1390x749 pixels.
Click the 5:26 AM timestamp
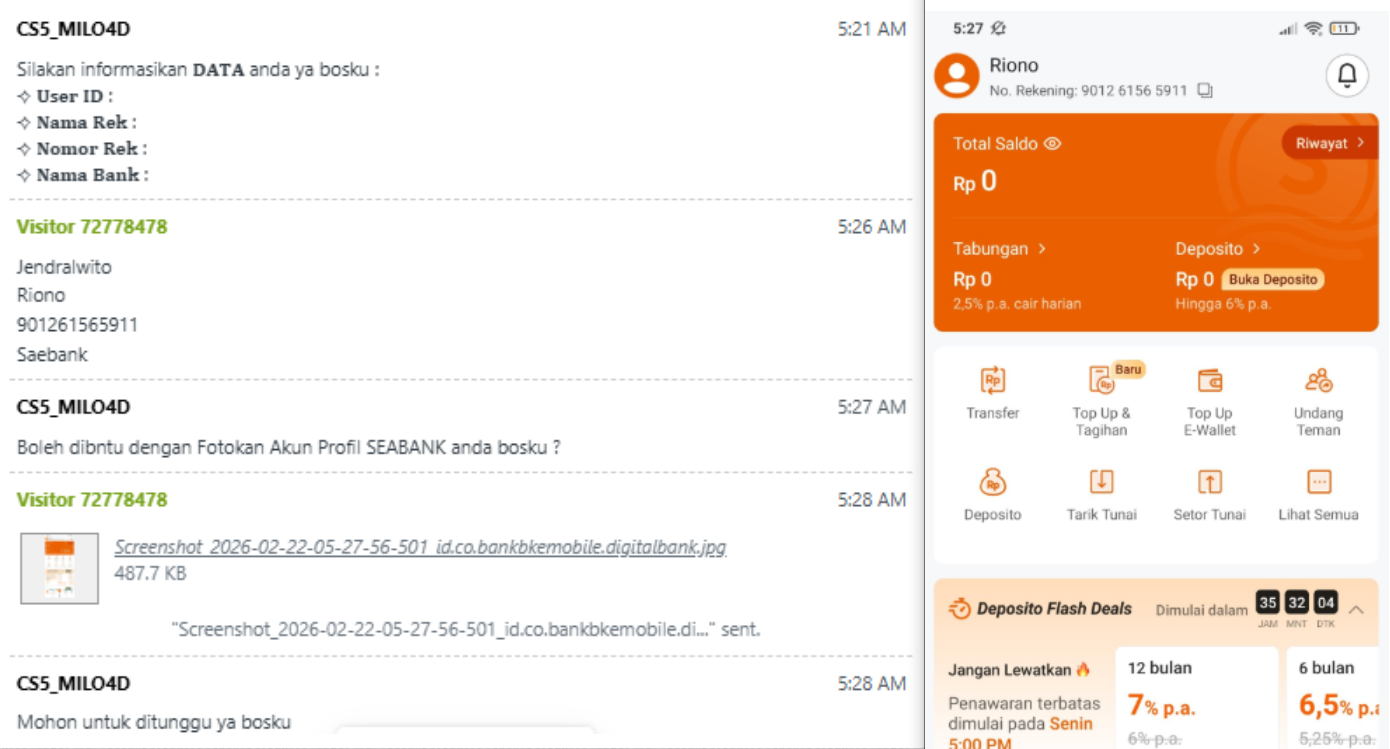(872, 227)
